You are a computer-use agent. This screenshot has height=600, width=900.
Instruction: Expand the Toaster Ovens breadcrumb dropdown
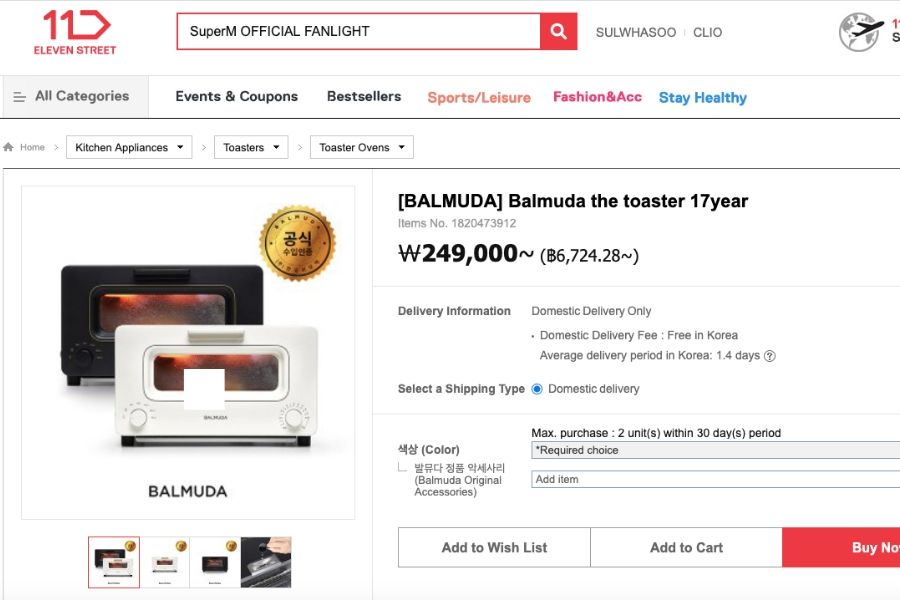(x=361, y=148)
